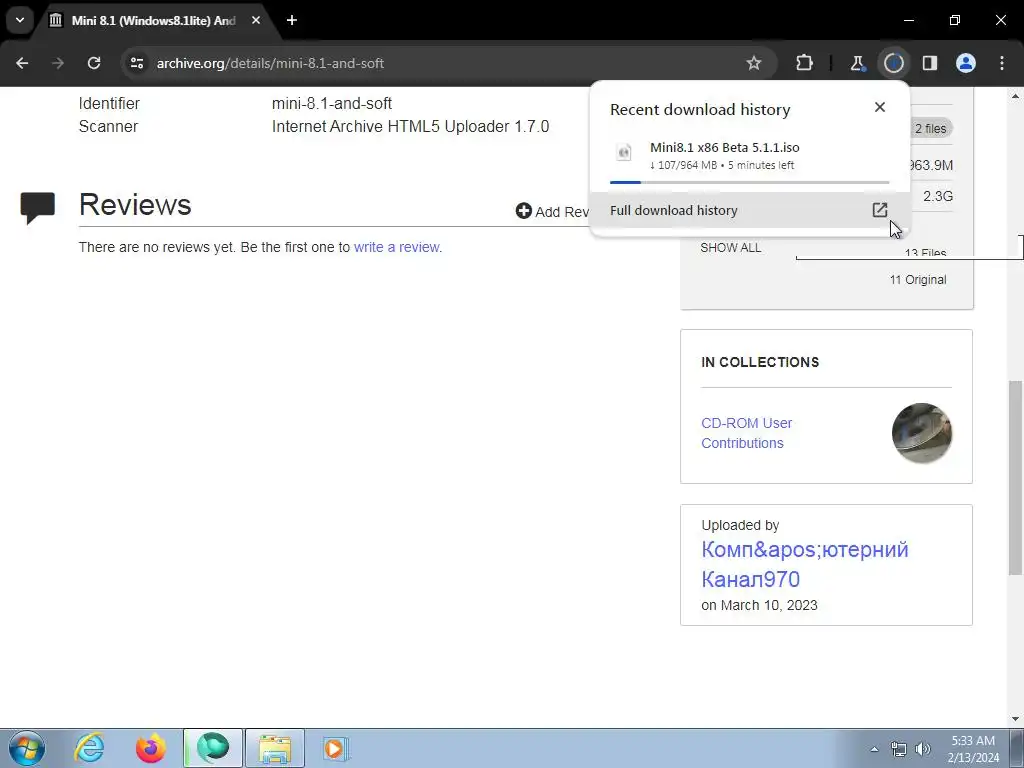Image resolution: width=1024 pixels, height=768 pixels.
Task: Open Full download history
Action: 749,210
